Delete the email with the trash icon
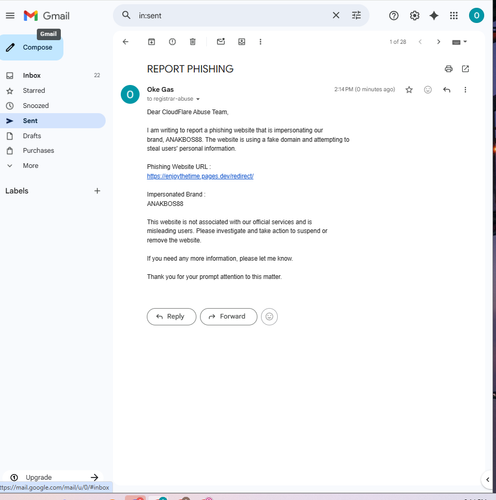This screenshot has height=500, width=496. click(x=193, y=42)
